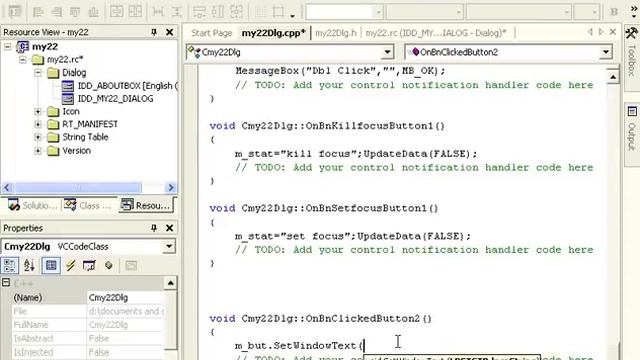Image resolution: width=640 pixels, height=360 pixels.
Task: Expand the Version folder node
Action: (38, 151)
